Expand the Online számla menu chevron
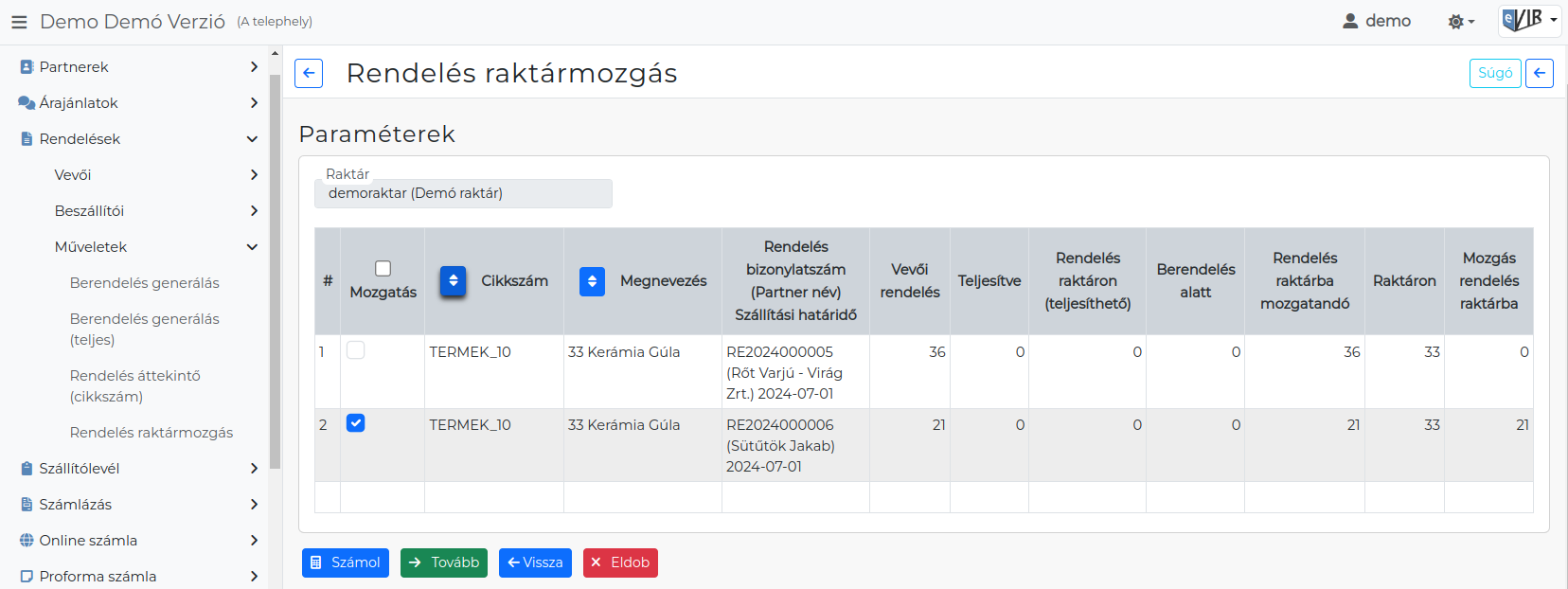This screenshot has width=1568, height=589. 253,541
